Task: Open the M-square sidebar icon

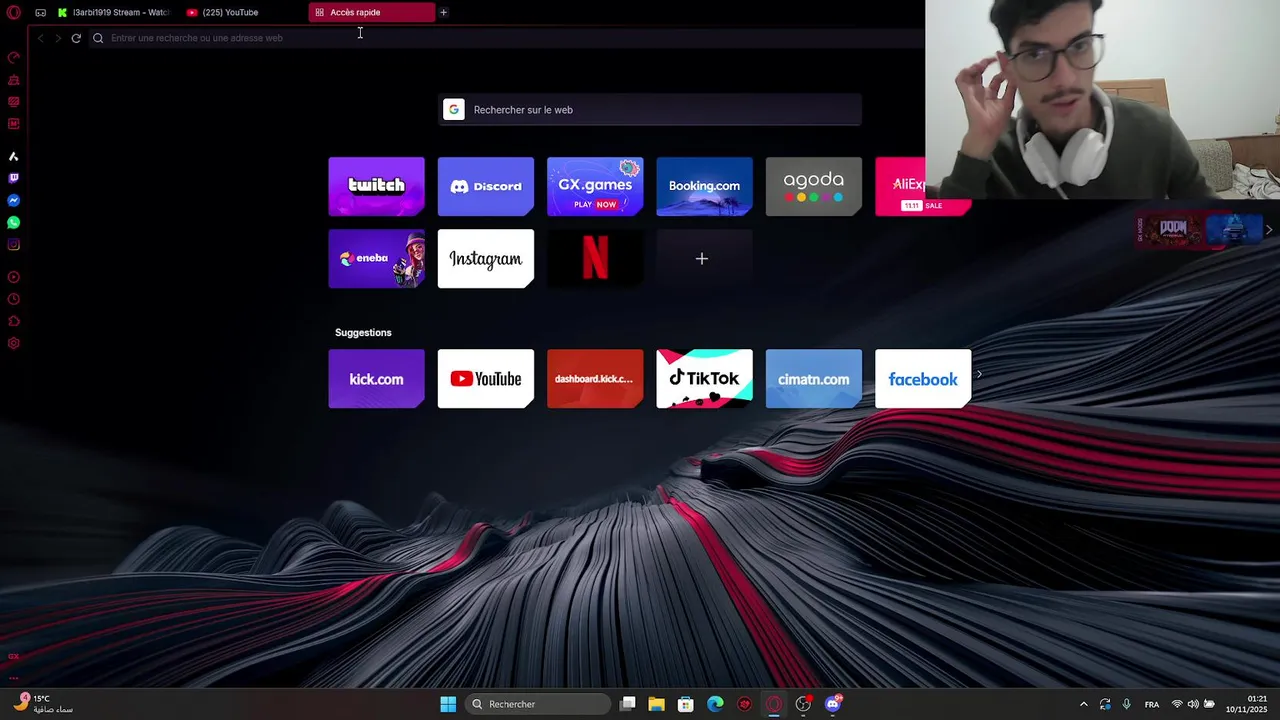Action: (14, 124)
